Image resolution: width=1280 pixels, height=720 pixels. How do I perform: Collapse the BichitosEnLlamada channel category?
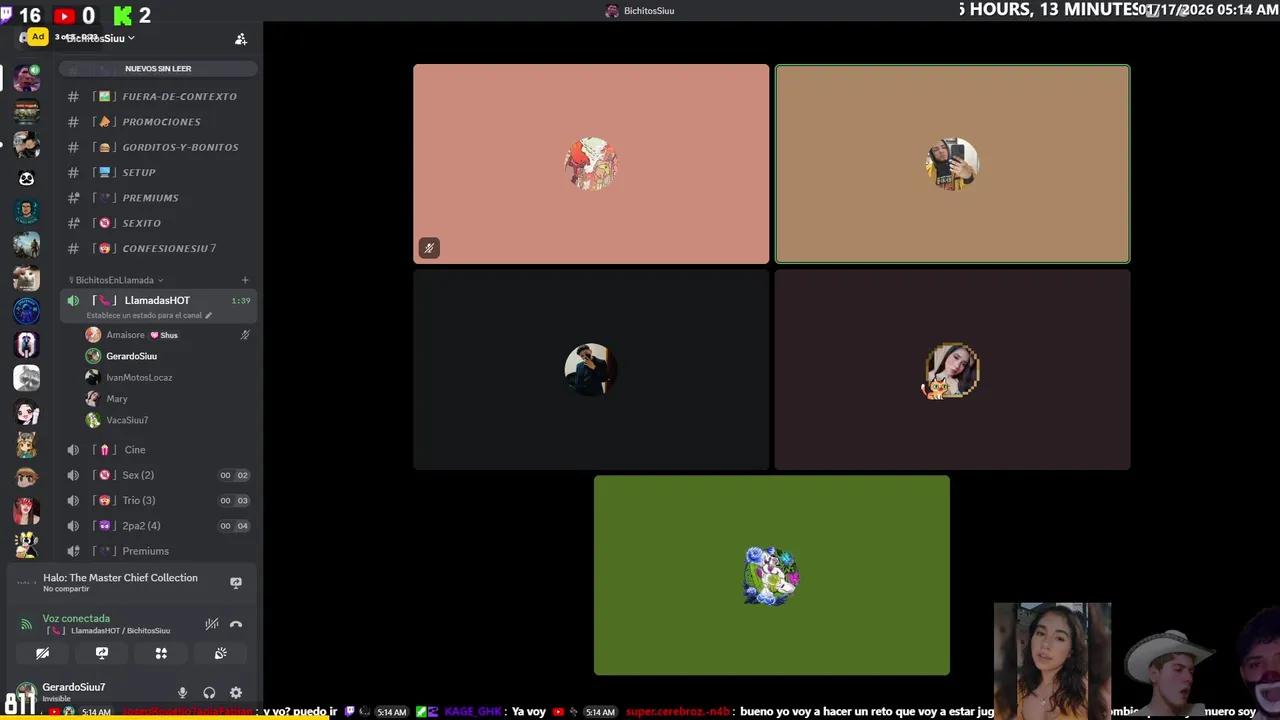115,280
